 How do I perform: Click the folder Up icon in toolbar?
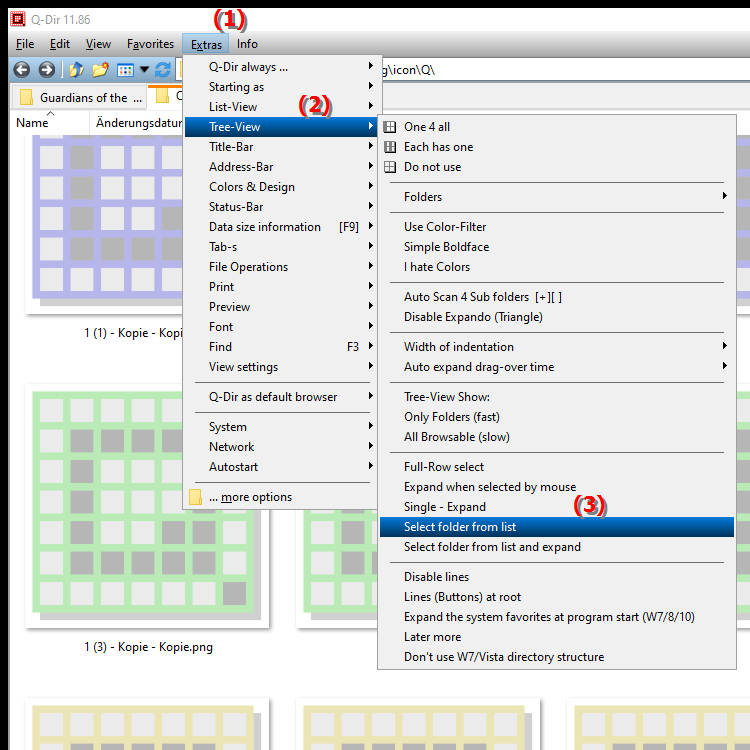tap(76, 70)
